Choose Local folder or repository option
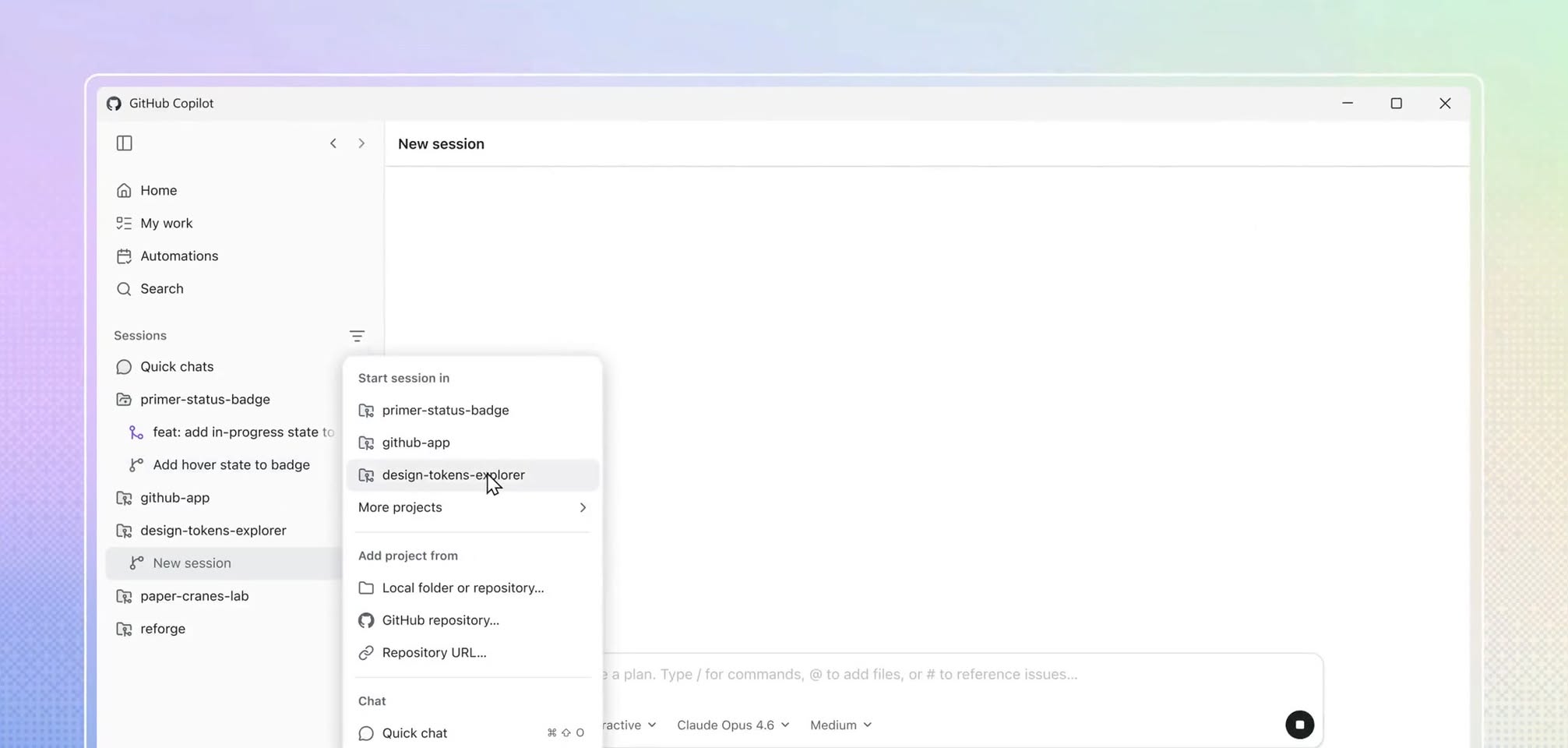Viewport: 1568px width, 748px height. pos(472,587)
